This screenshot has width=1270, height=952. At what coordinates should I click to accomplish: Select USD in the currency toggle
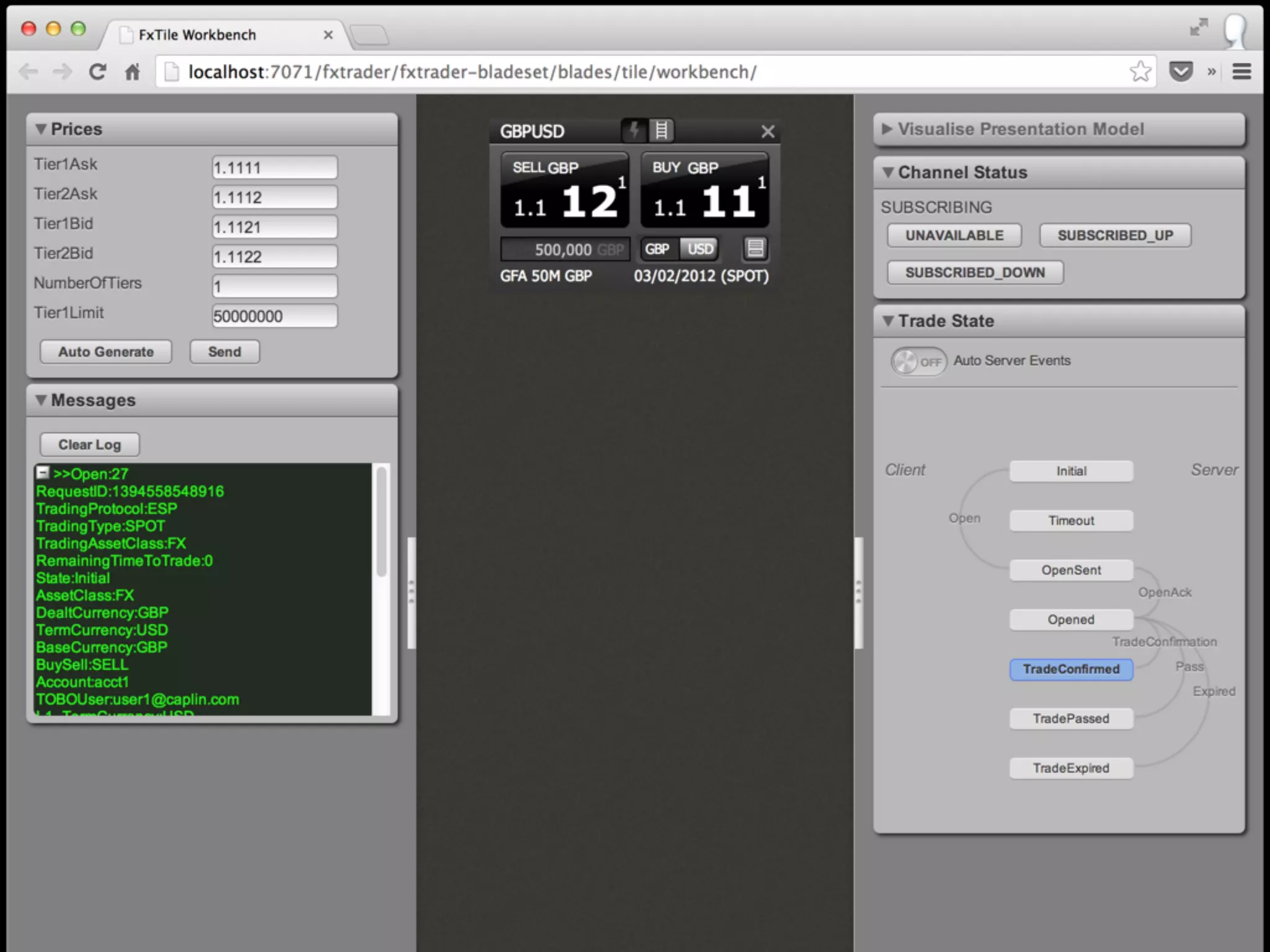700,249
